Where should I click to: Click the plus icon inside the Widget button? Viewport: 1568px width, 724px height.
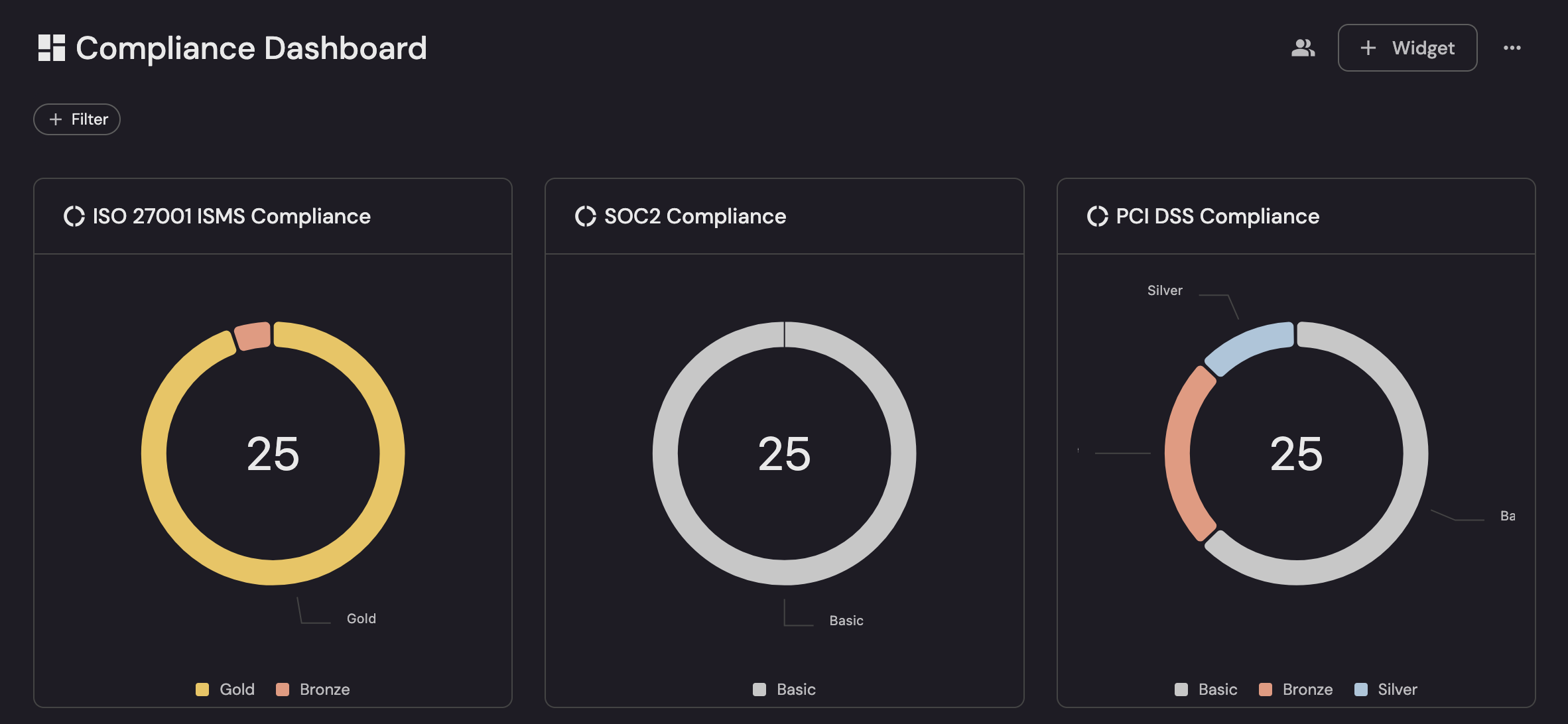[x=1367, y=48]
